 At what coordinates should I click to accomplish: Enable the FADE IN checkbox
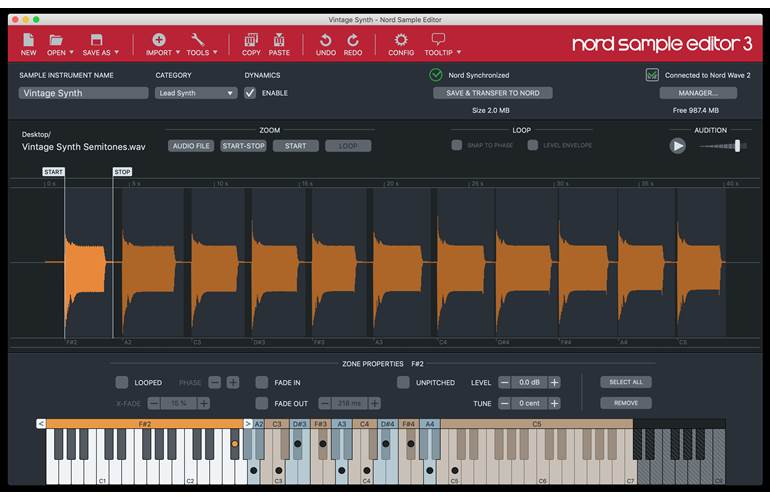point(262,382)
